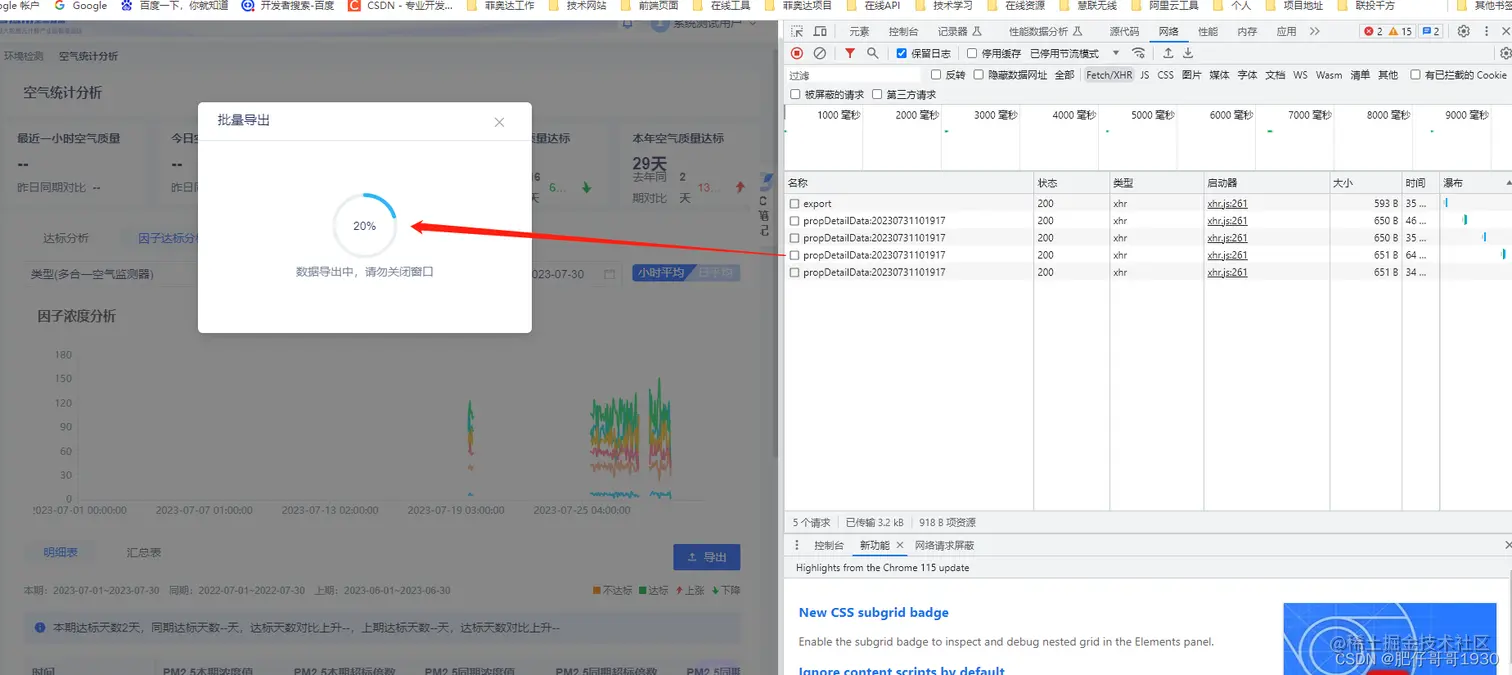
Task: Check the 被屏蔽的请求 checkbox
Action: point(795,95)
